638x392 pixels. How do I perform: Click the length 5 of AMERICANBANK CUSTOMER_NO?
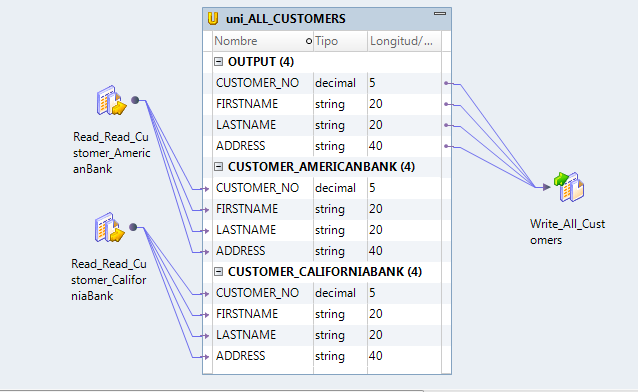(372, 188)
